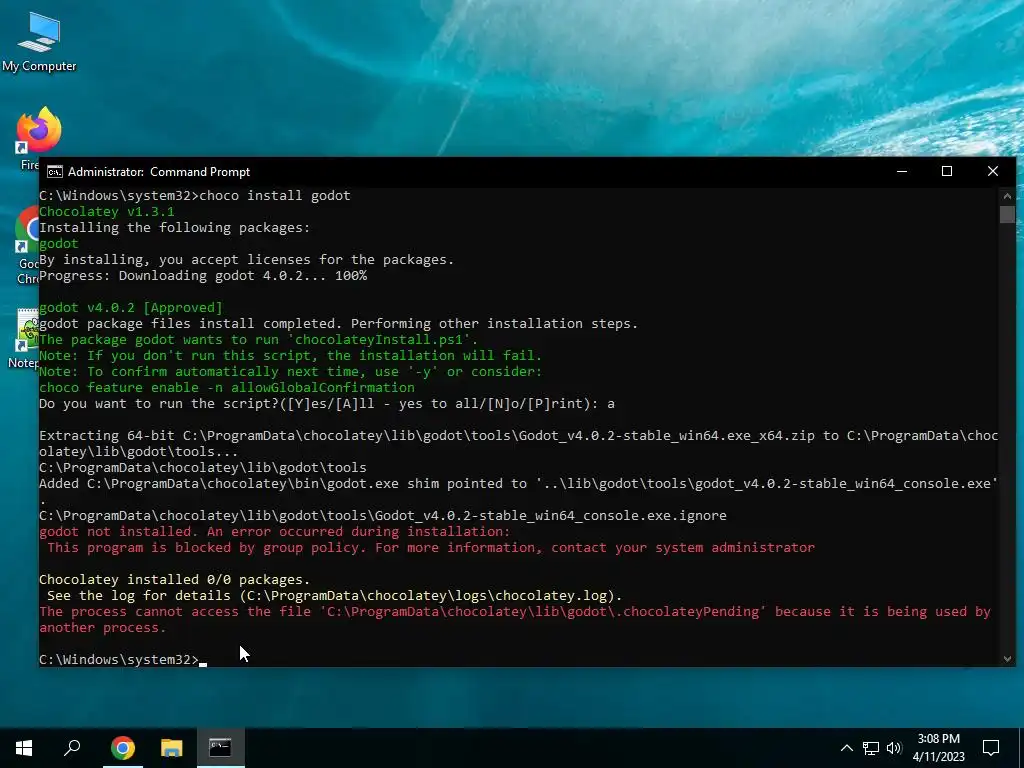Click the console scrollbar down arrow
1024x768 pixels.
tap(1007, 659)
